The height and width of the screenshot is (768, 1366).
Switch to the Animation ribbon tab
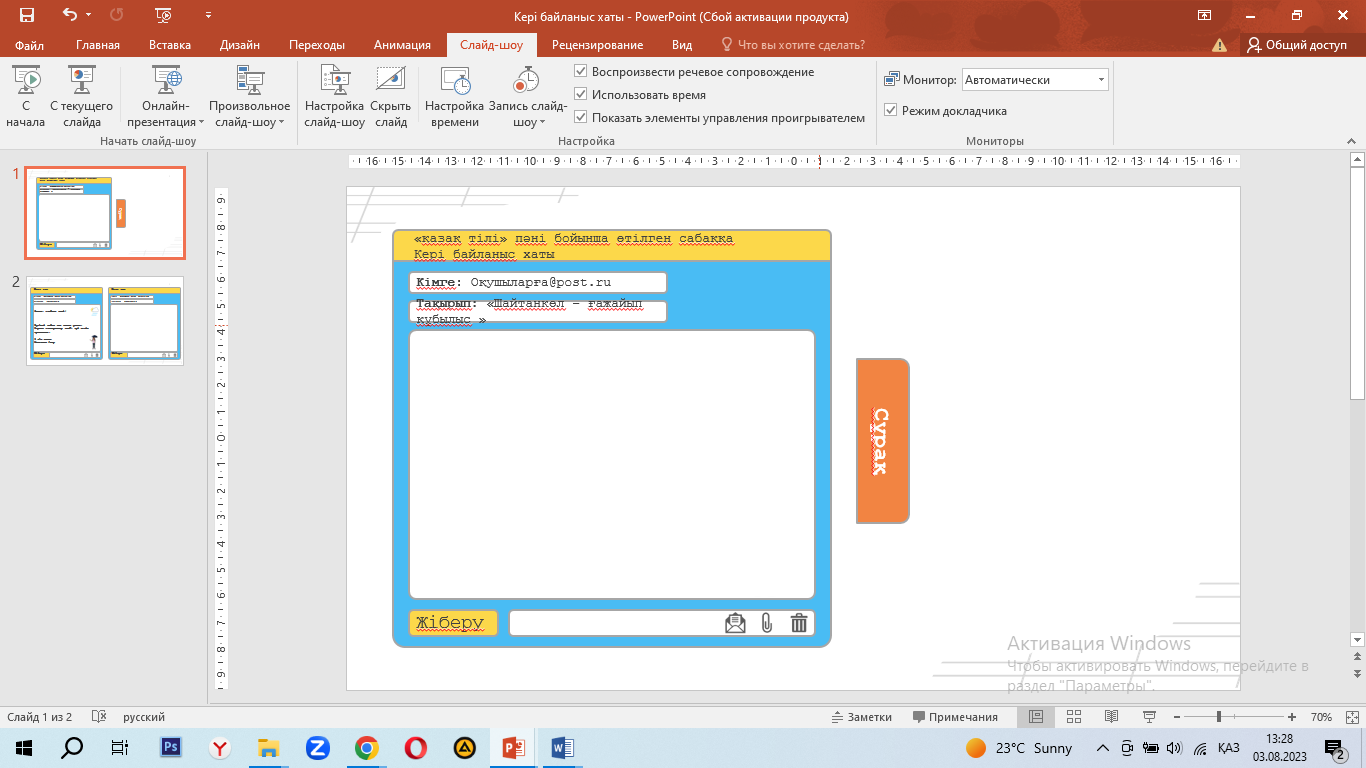coord(402,45)
